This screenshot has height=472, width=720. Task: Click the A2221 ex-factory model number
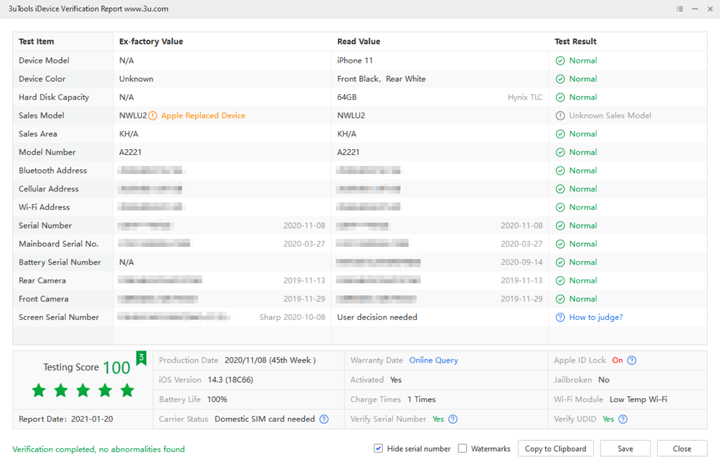pos(130,152)
